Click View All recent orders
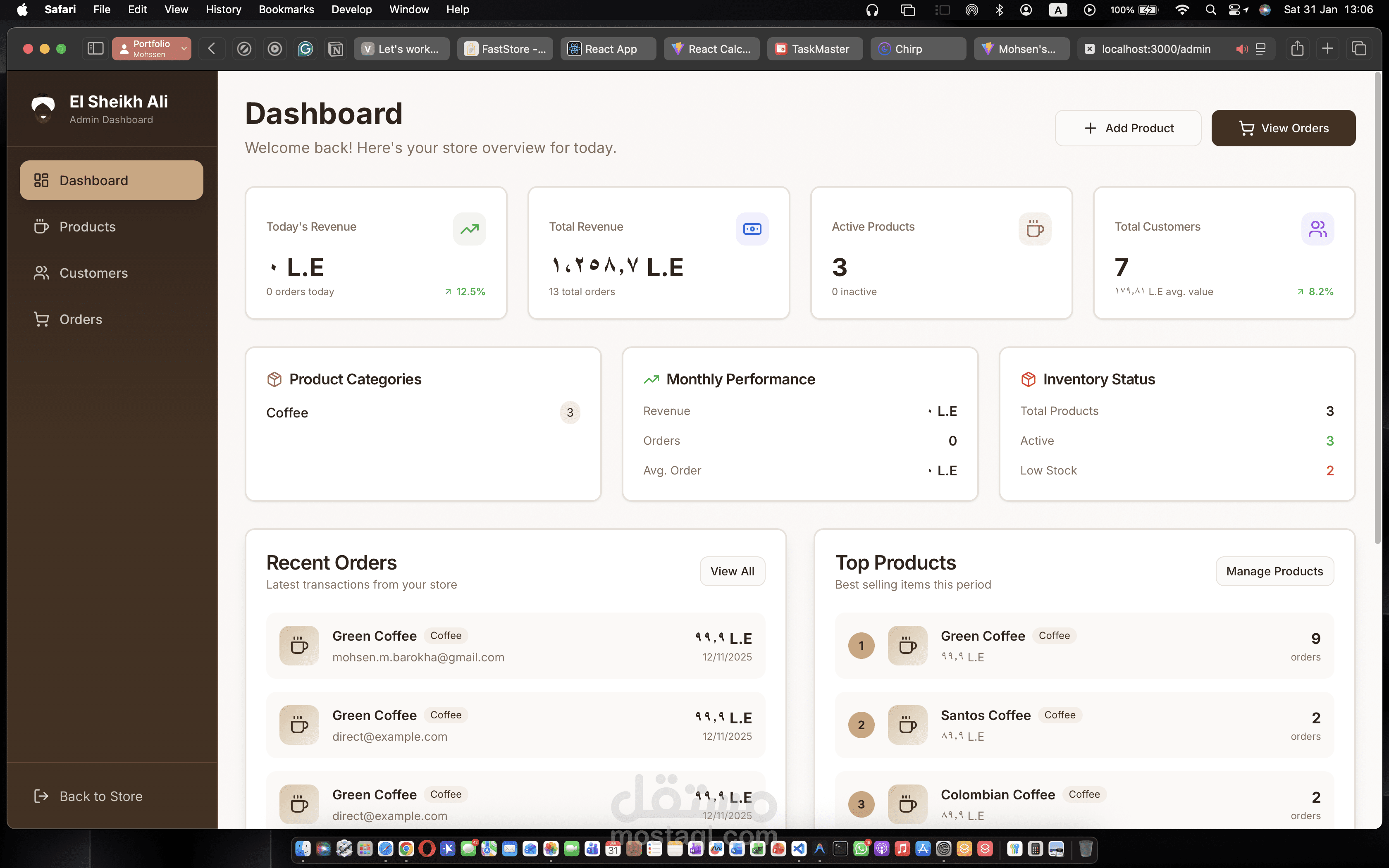Viewport: 1389px width, 868px height. pyautogui.click(x=732, y=571)
